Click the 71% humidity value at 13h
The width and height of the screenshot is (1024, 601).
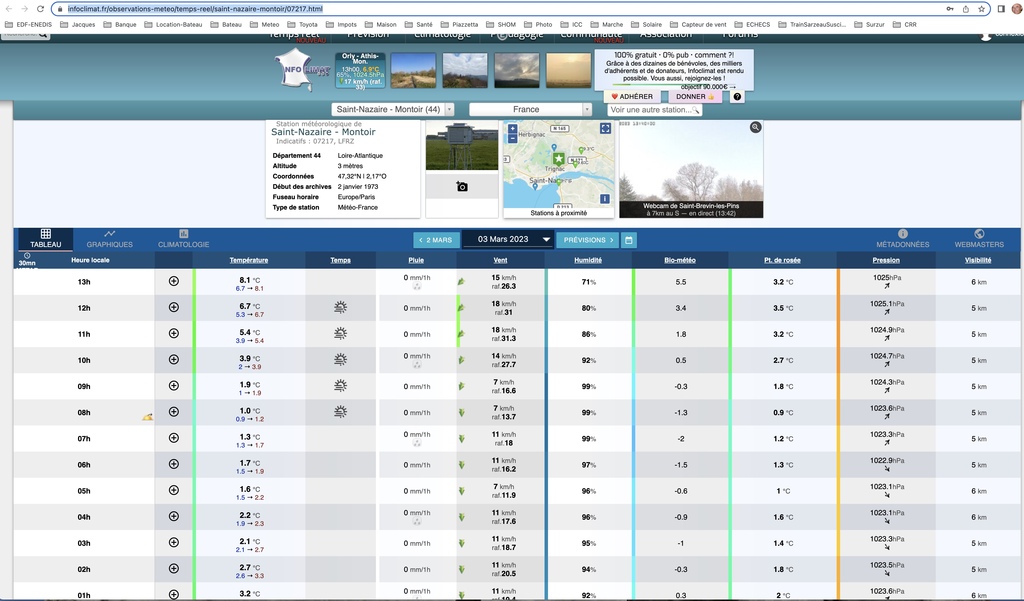(588, 282)
